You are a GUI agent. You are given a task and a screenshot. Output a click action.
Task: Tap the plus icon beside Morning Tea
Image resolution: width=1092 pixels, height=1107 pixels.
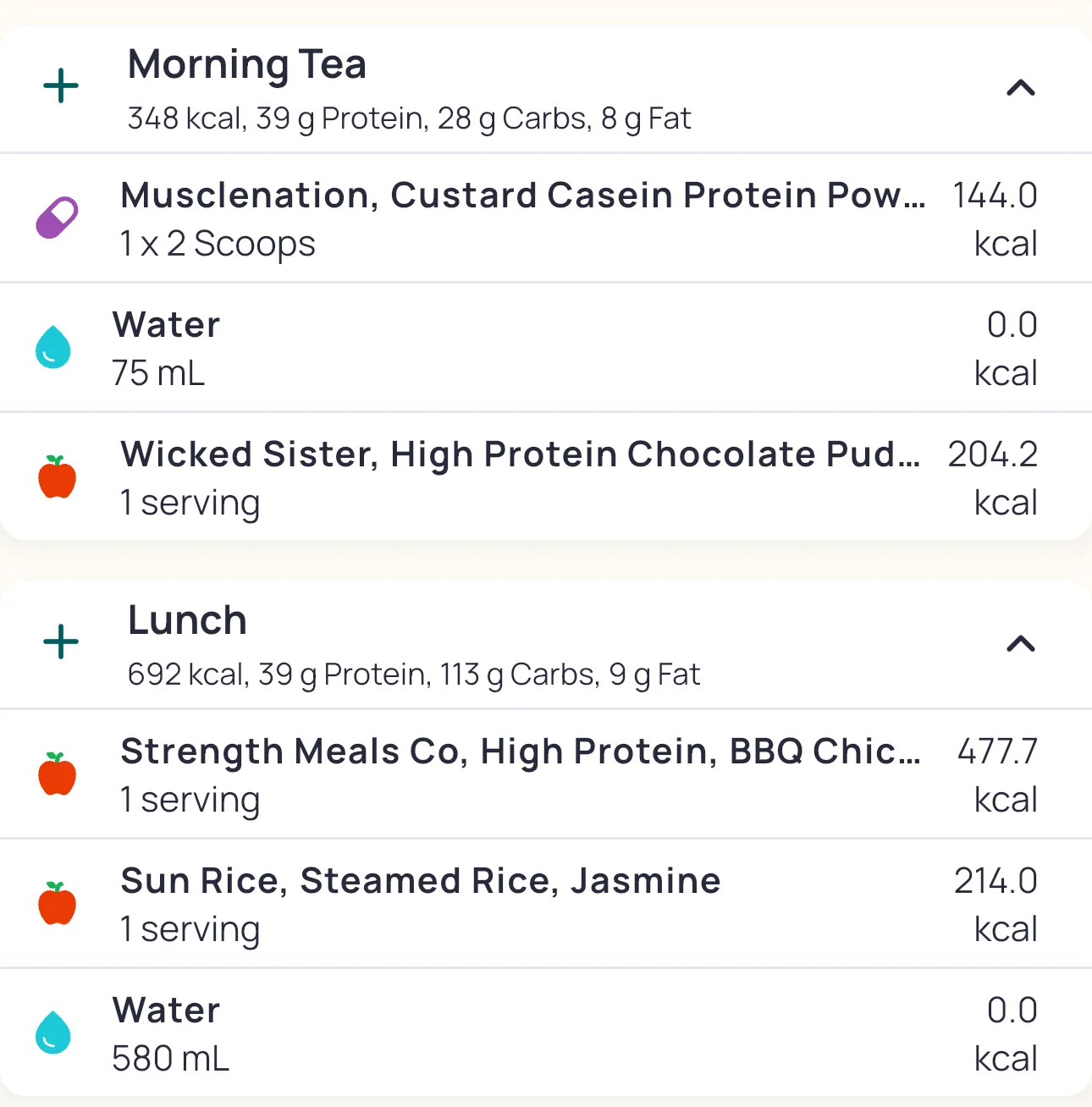point(61,86)
